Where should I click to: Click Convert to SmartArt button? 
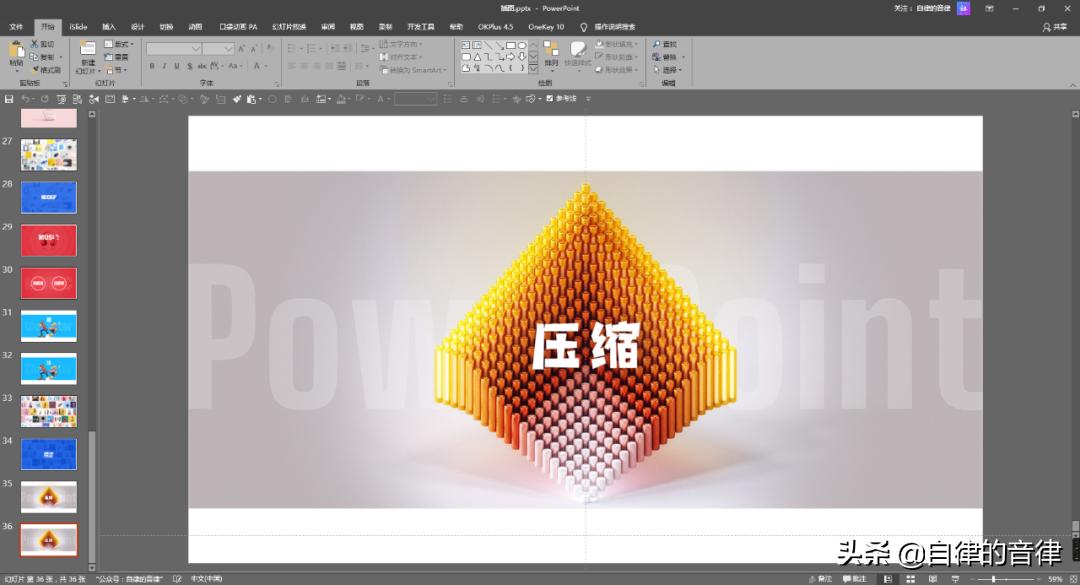[413, 70]
